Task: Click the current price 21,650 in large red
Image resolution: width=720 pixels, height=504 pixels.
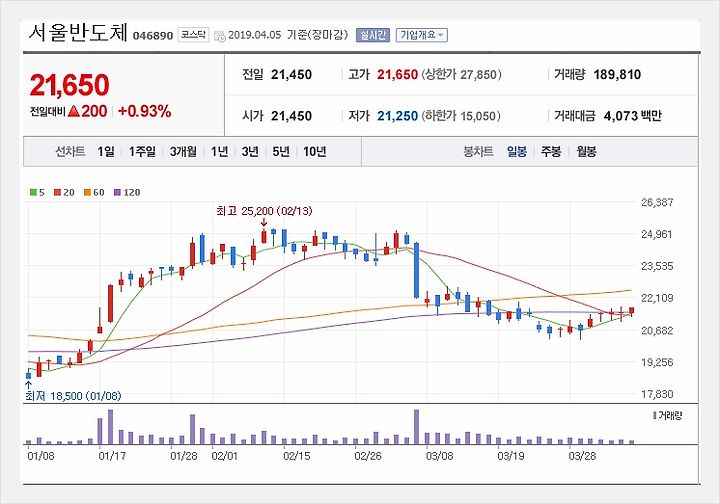Action: coord(69,85)
